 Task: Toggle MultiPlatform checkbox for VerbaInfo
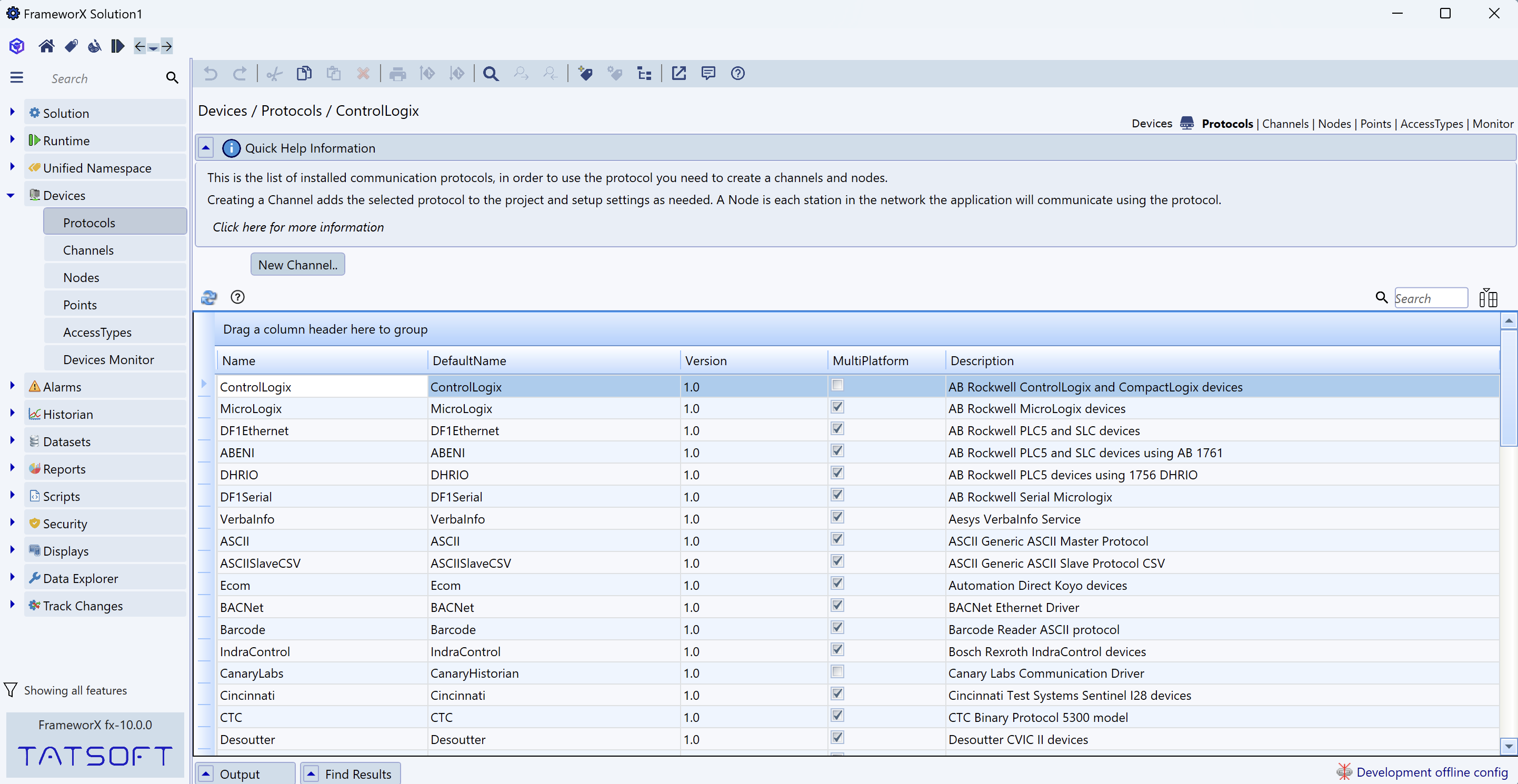pyautogui.click(x=837, y=517)
